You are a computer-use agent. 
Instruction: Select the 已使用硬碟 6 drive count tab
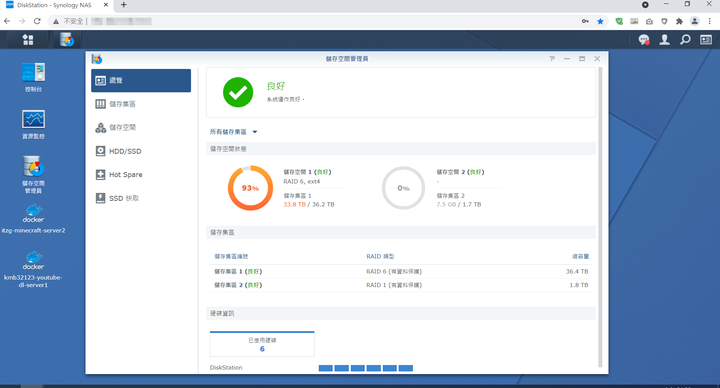tap(262, 344)
